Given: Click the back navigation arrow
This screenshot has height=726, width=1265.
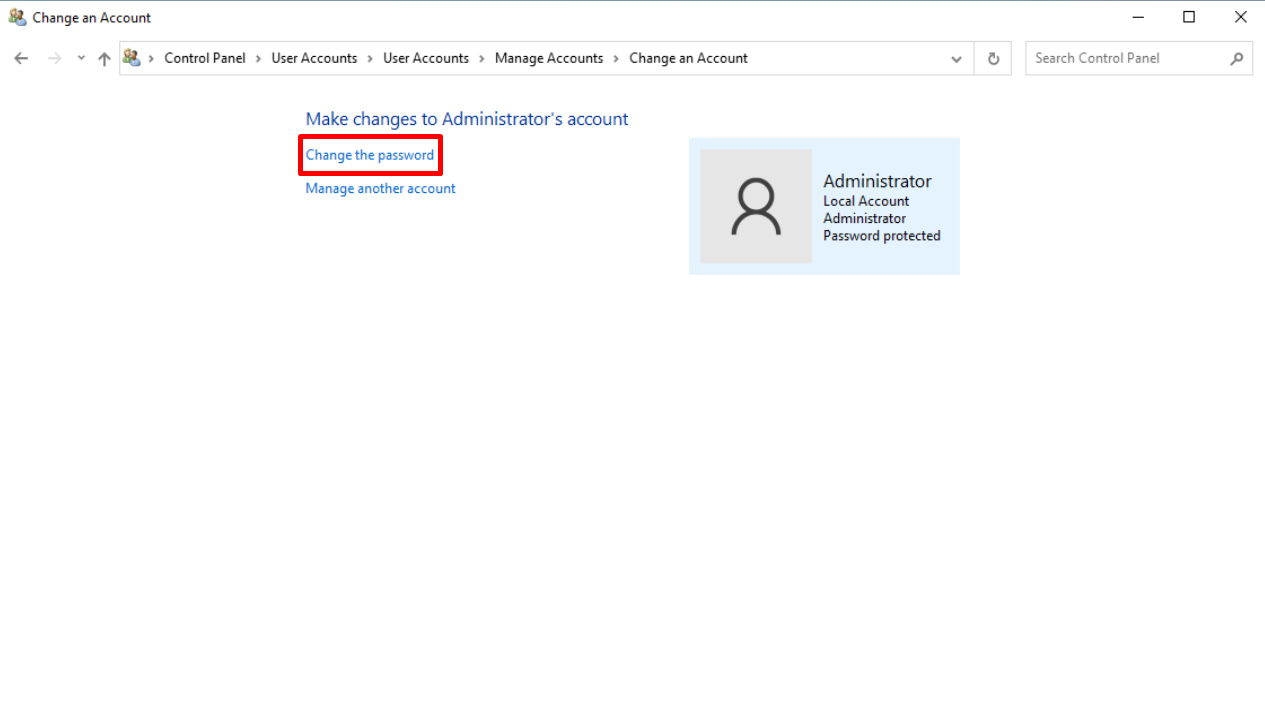Looking at the screenshot, I should pyautogui.click(x=21, y=58).
